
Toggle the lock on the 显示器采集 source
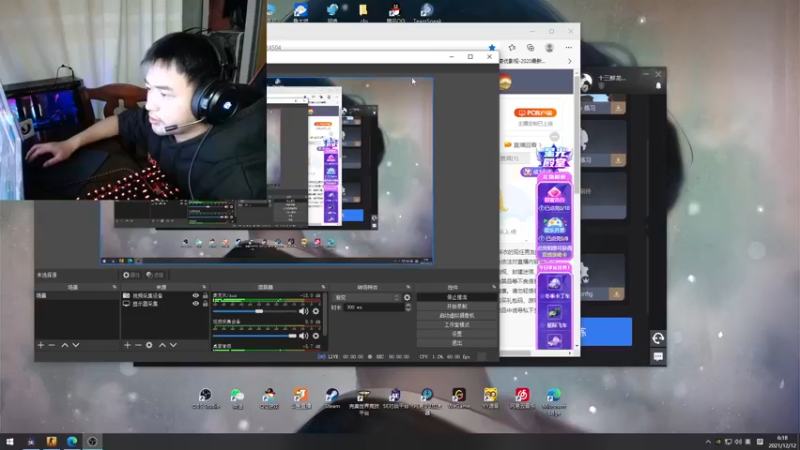coord(205,304)
